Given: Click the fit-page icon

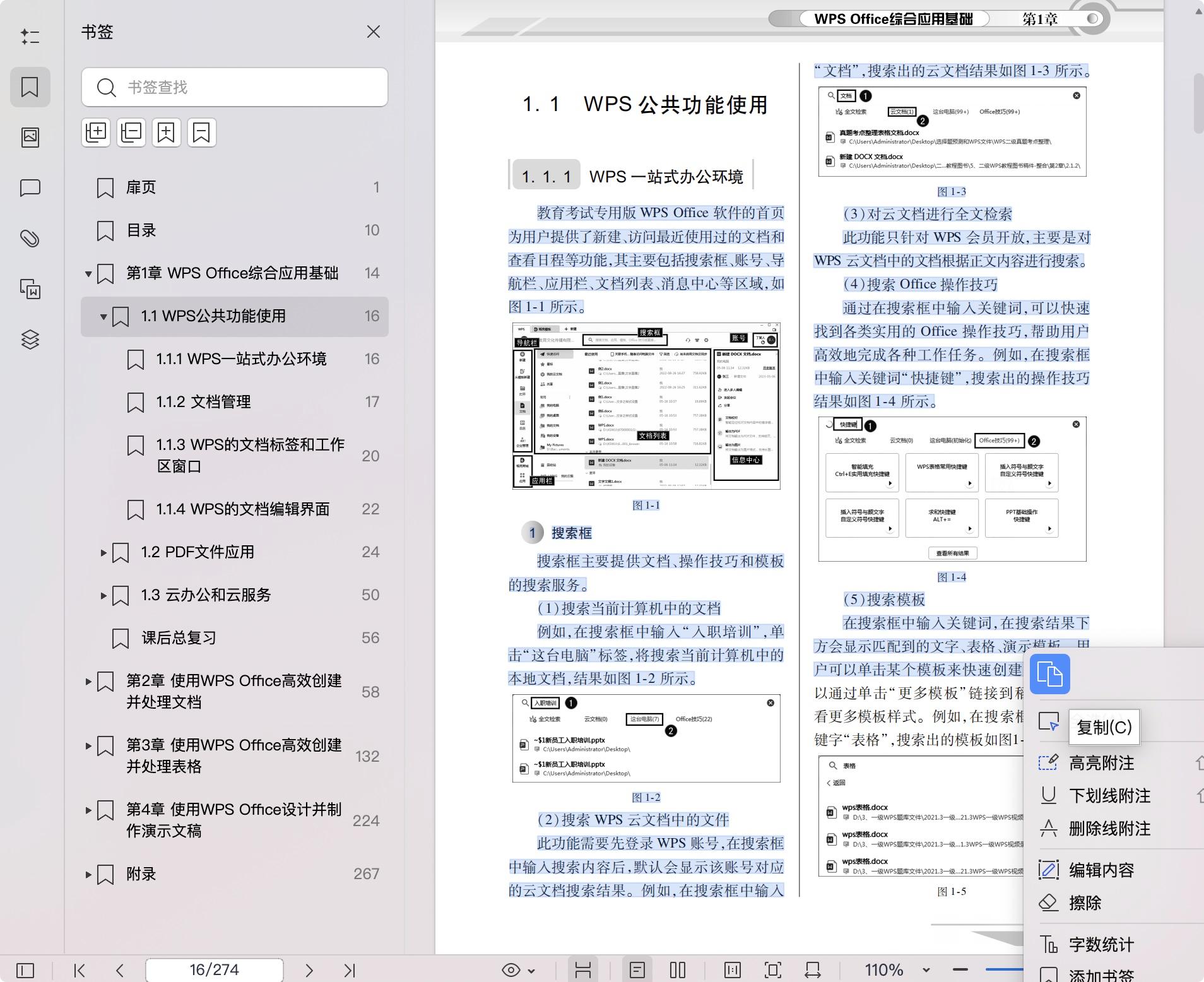Looking at the screenshot, I should click(773, 970).
